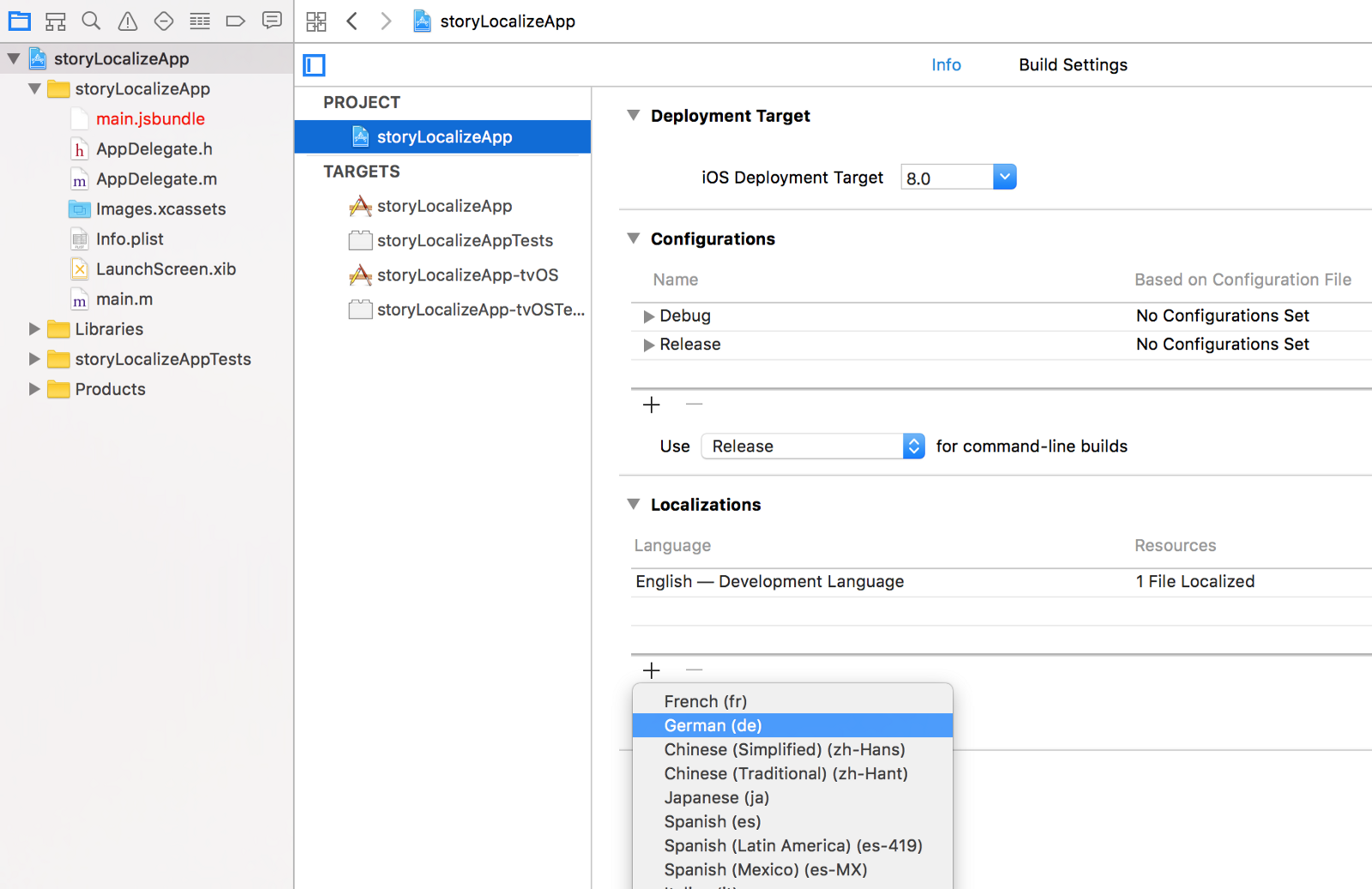
Task: Open the Project navigator folder icon
Action: coord(19,21)
